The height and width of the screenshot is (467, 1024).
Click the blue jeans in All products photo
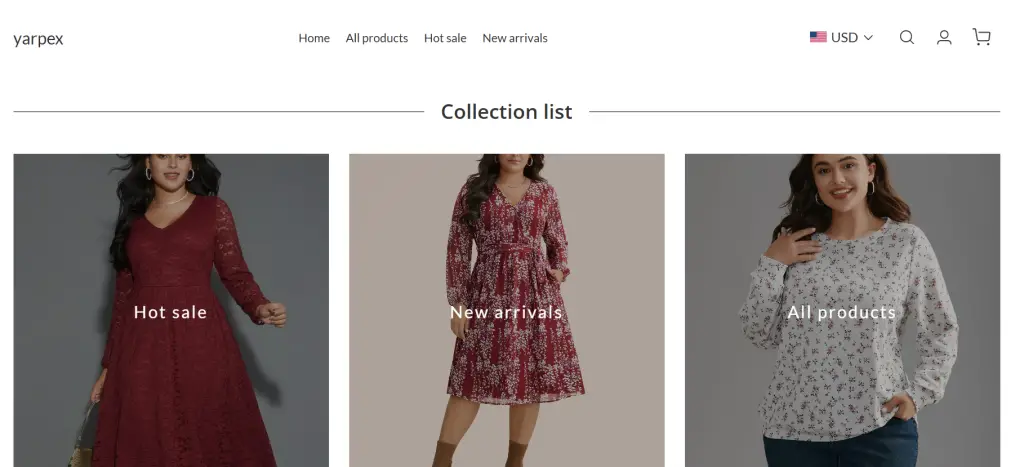(840, 448)
